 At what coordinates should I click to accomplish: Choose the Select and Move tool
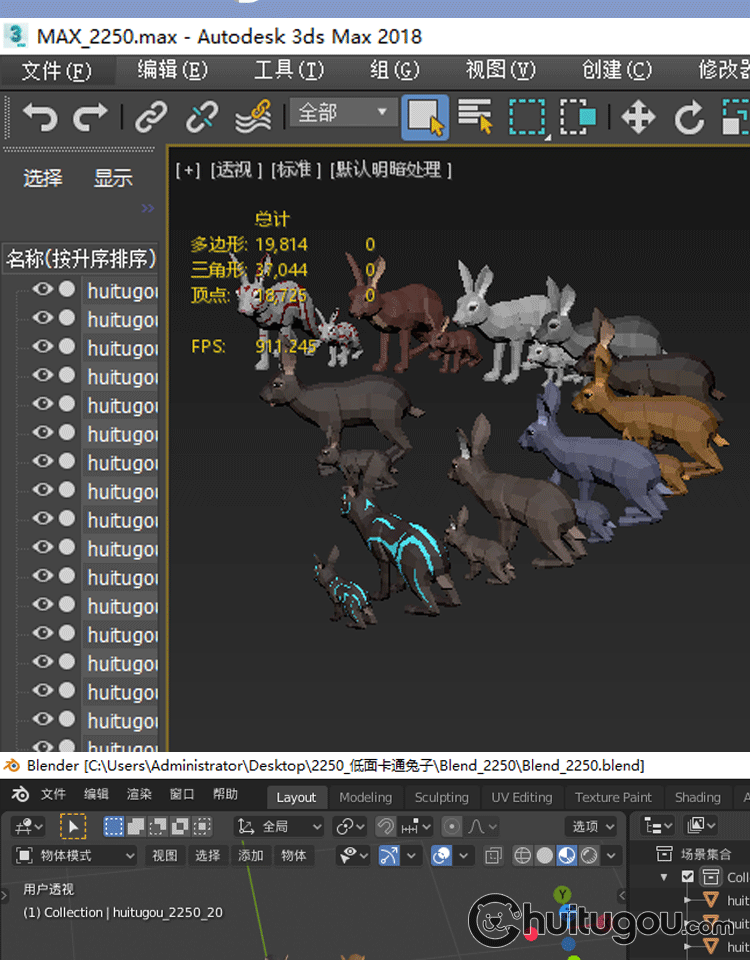pyautogui.click(x=638, y=117)
